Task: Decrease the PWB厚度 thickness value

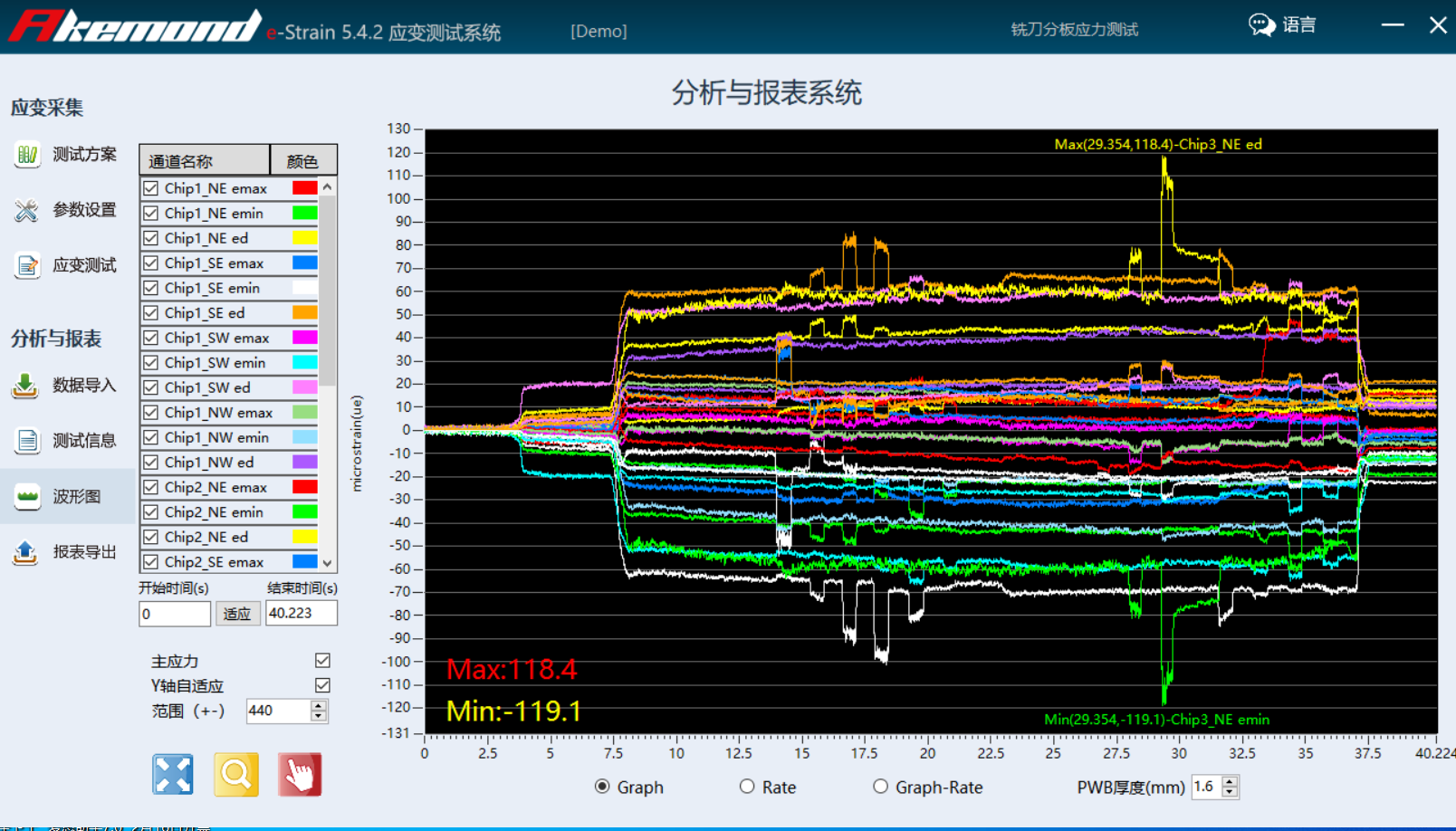Action: point(1230,792)
